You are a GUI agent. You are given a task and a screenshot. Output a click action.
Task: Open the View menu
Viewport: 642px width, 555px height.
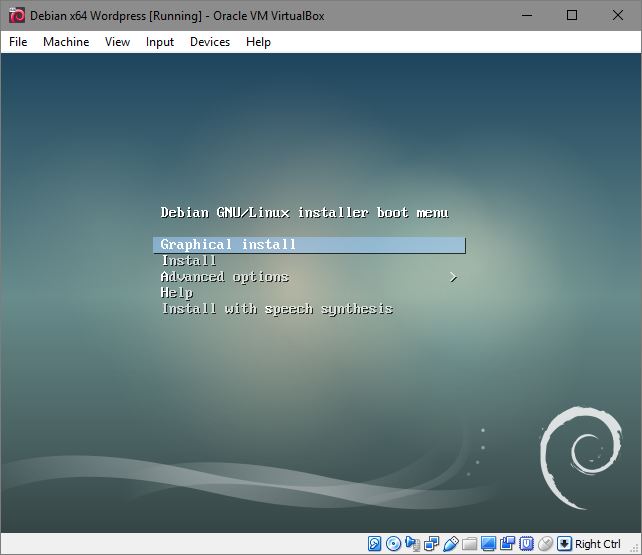[117, 42]
